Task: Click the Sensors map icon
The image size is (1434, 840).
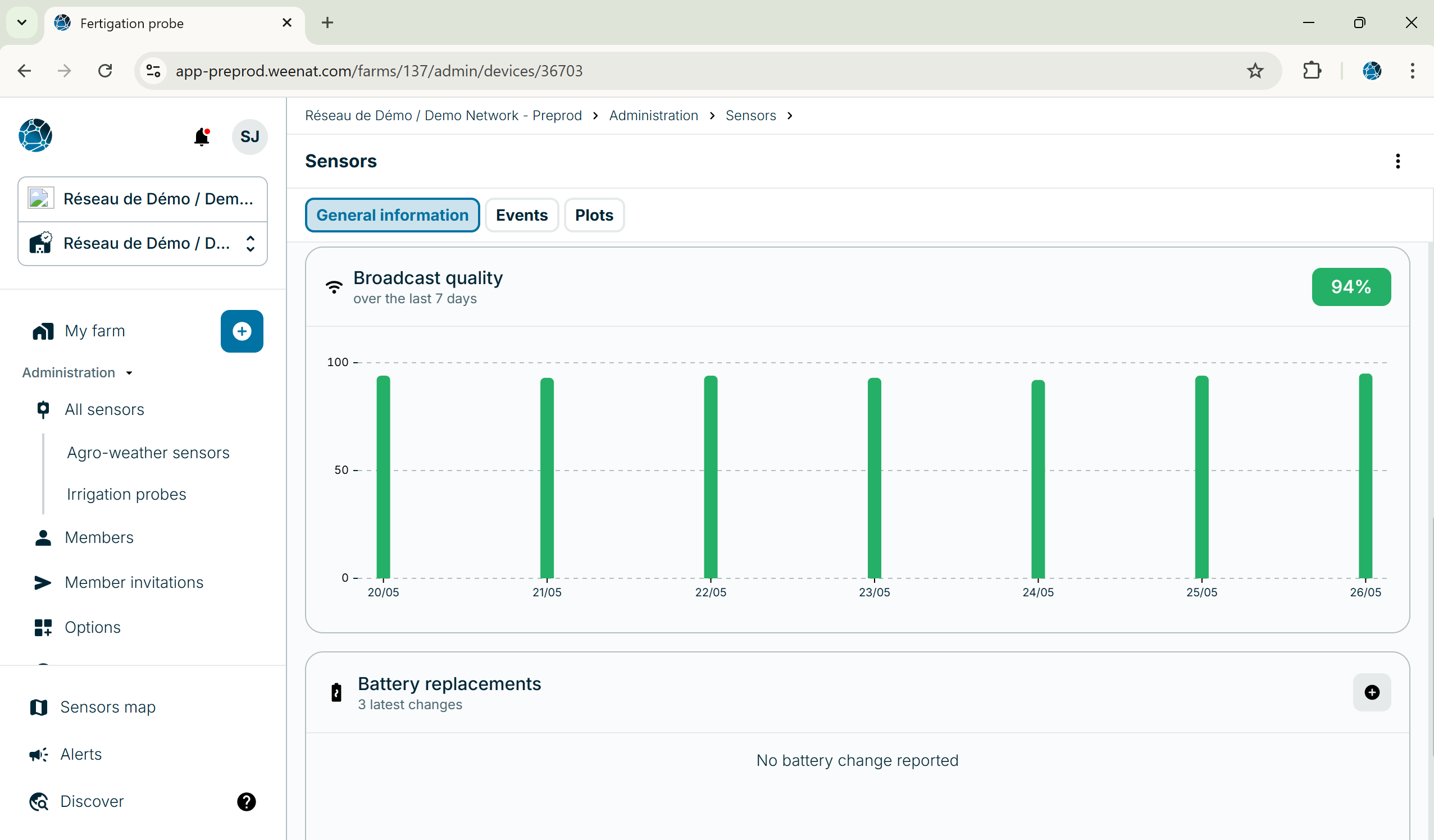Action: [x=39, y=707]
